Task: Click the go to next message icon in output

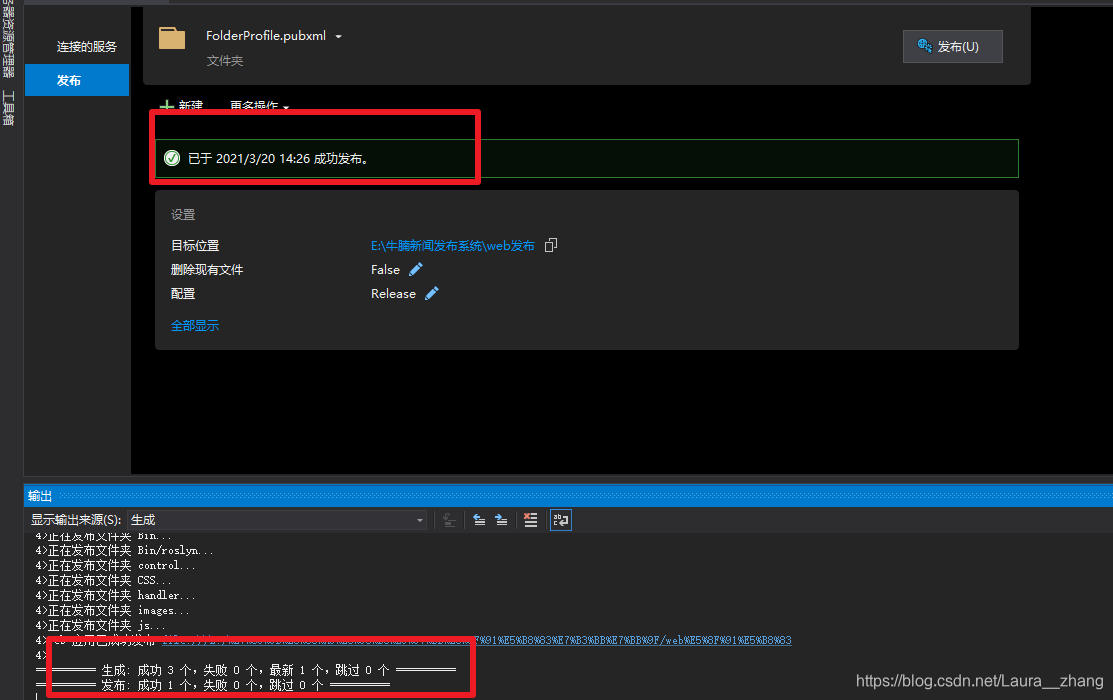Action: coord(501,520)
